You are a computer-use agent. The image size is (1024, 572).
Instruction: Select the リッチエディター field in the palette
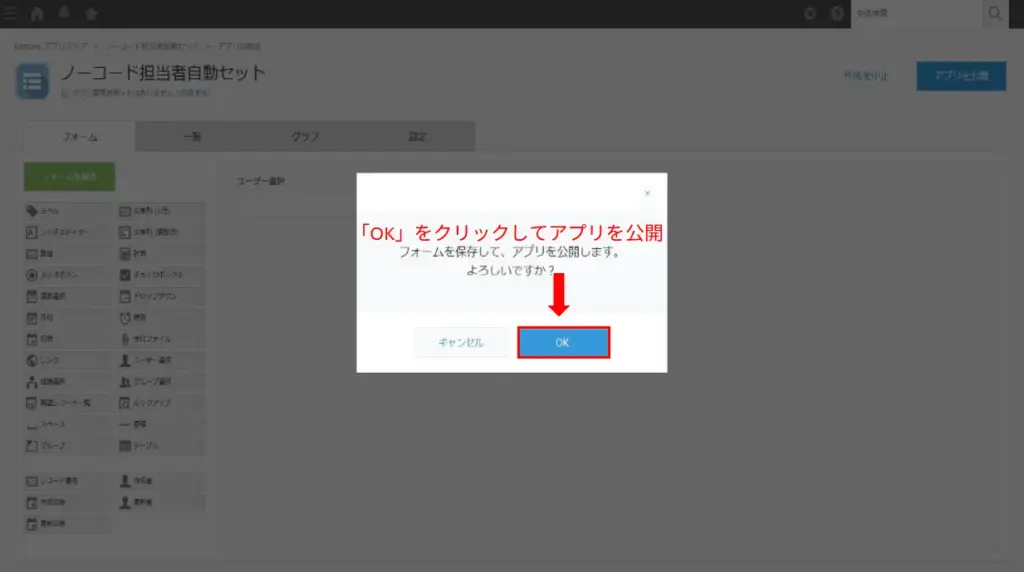point(68,232)
